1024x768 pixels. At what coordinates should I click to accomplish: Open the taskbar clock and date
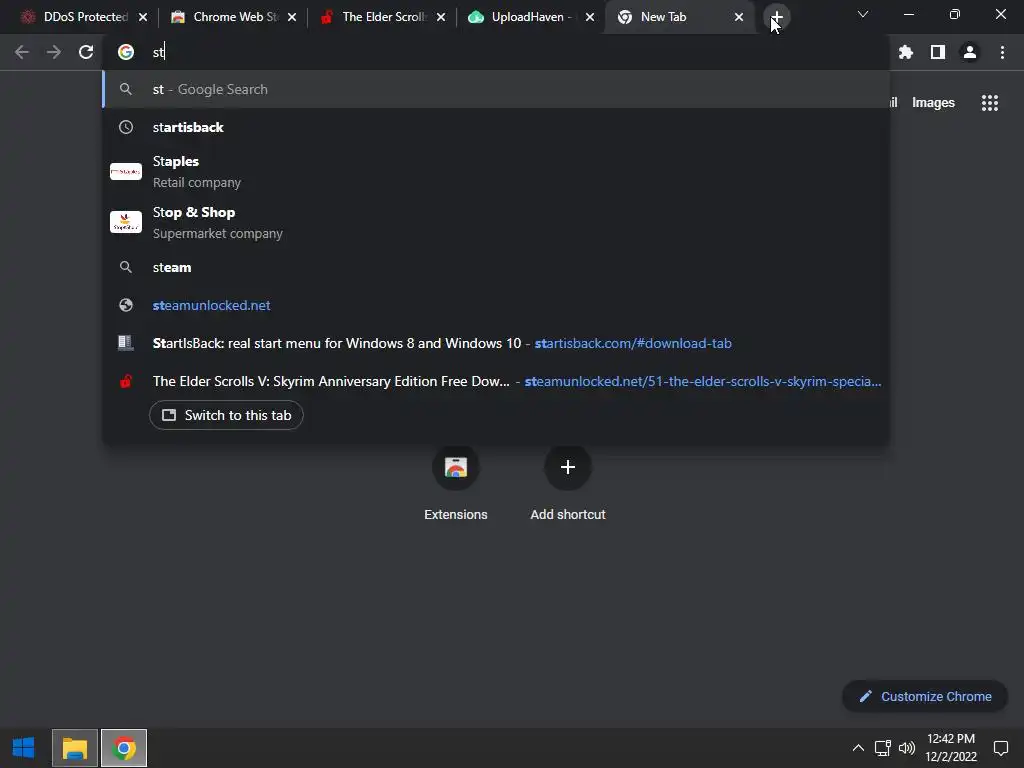pyautogui.click(x=951, y=748)
